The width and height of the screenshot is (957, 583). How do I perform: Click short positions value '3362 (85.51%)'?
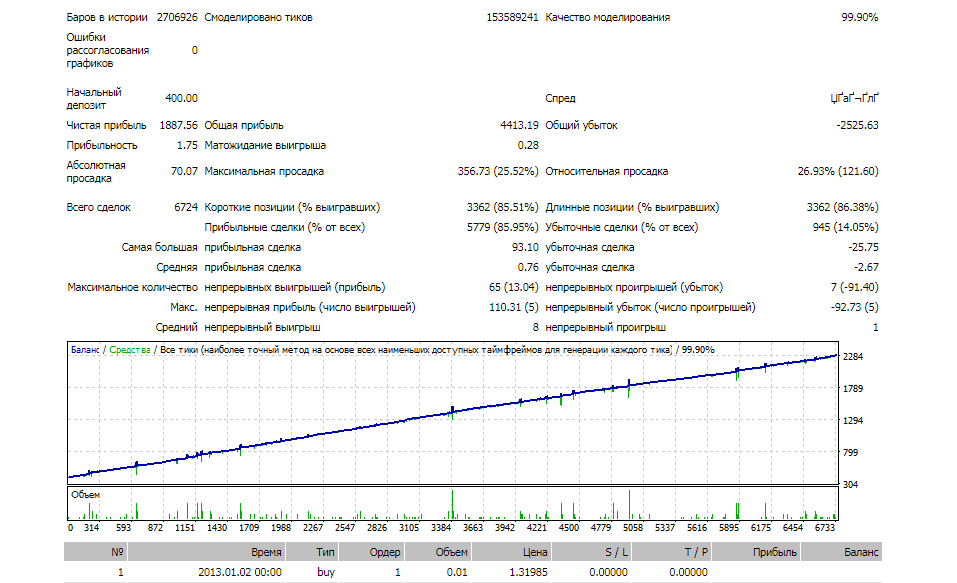click(x=502, y=207)
